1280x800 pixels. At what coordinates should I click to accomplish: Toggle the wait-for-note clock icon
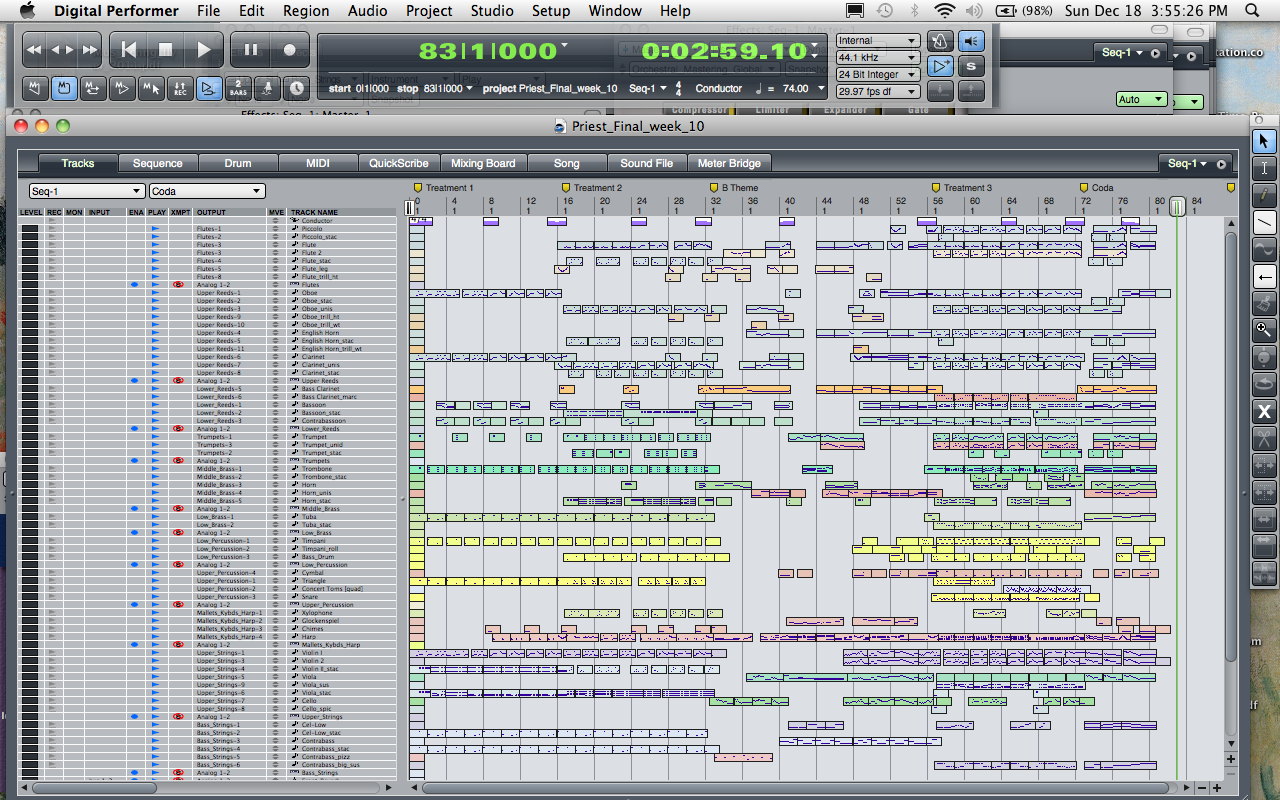point(297,88)
